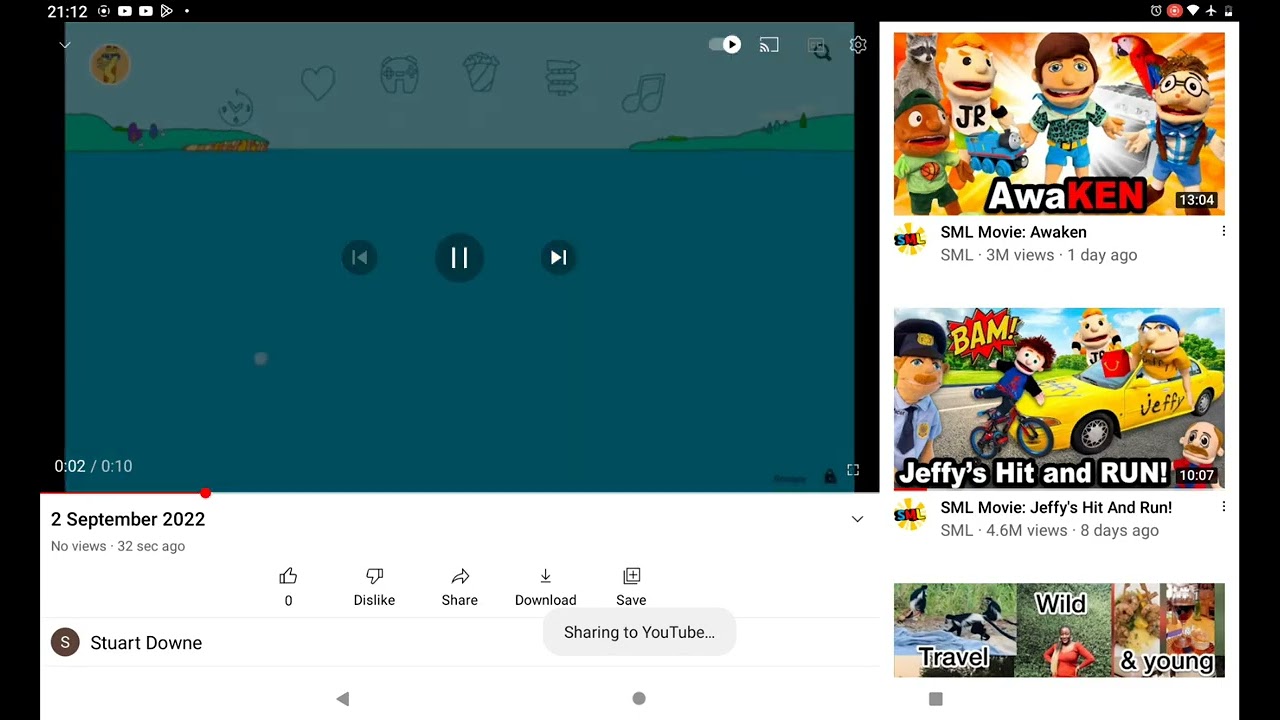
Task: Open the Jeffy's Hit and RUN thumbnail
Action: 1059,399
